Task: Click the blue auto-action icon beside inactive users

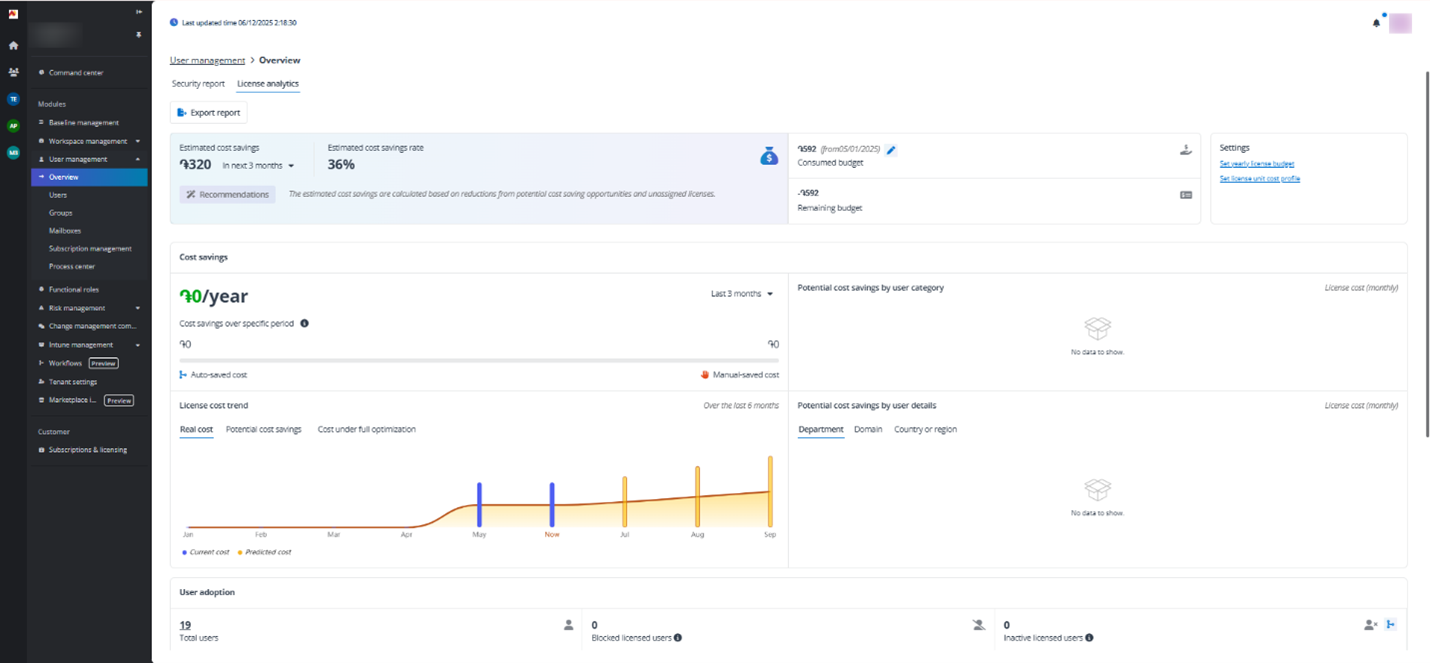Action: (x=1391, y=625)
